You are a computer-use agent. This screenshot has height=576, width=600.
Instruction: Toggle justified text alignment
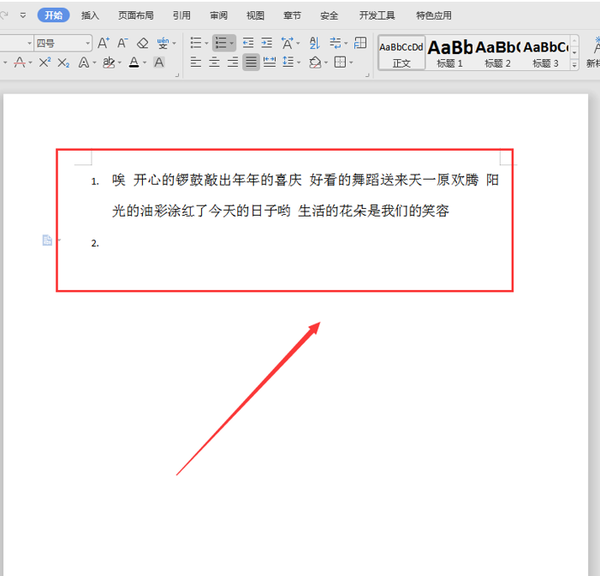250,63
